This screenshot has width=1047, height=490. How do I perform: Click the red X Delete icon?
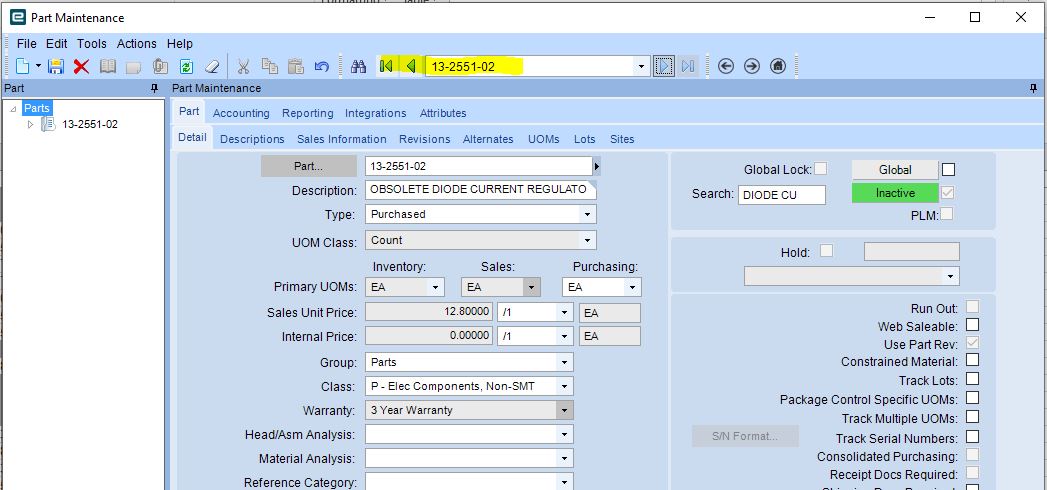pos(81,66)
